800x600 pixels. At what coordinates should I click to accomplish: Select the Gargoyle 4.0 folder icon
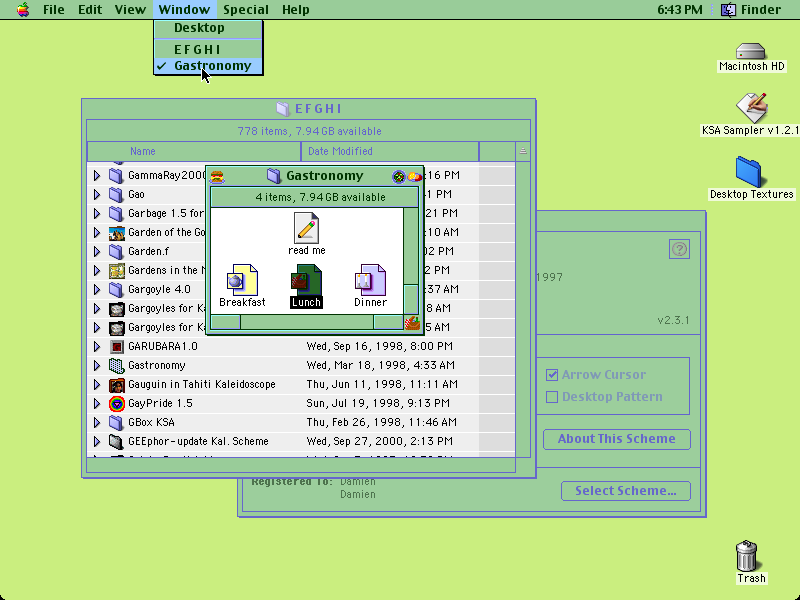(x=117, y=289)
